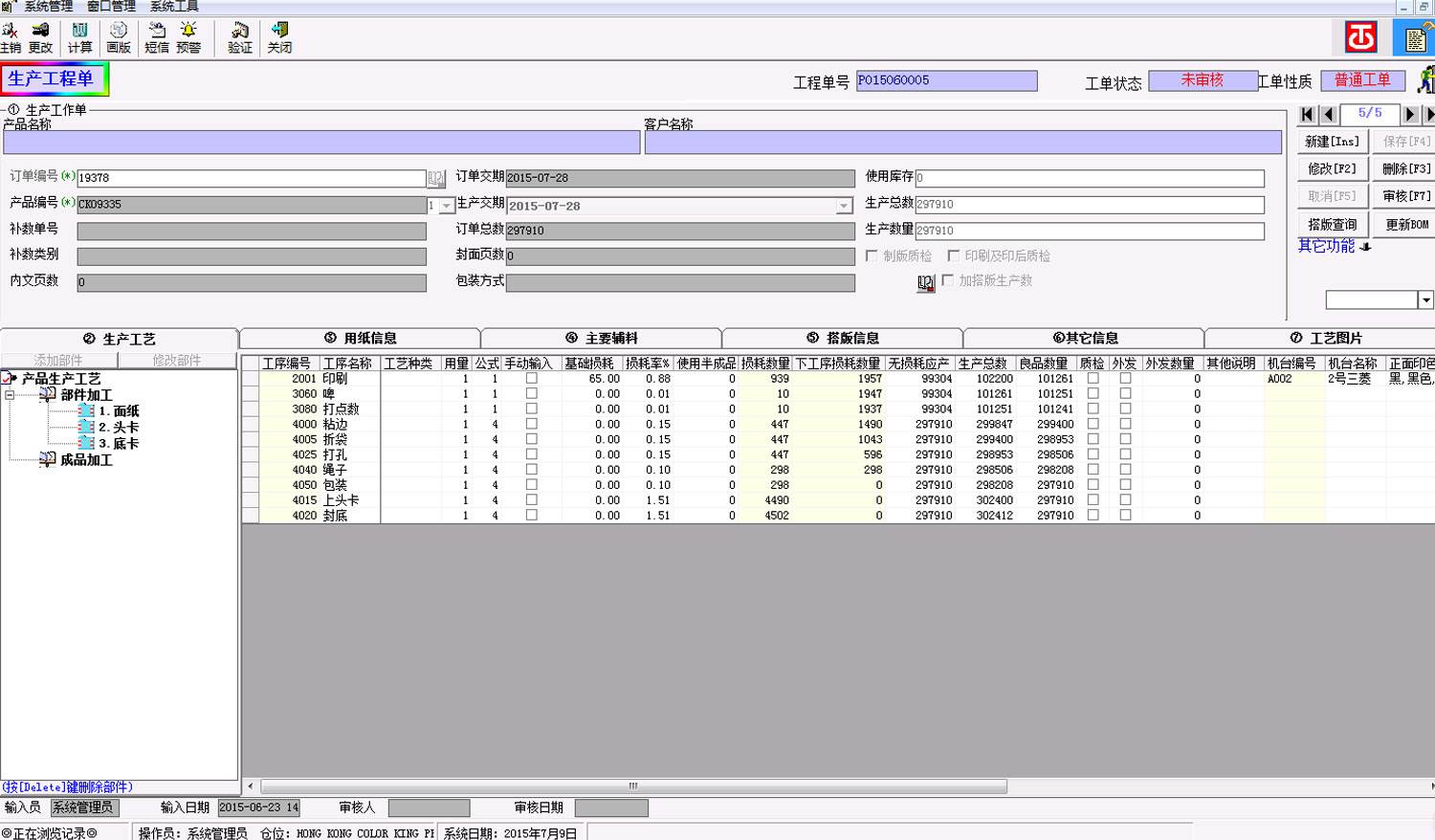Check 质检 box in the 印刷 row

tap(1093, 379)
